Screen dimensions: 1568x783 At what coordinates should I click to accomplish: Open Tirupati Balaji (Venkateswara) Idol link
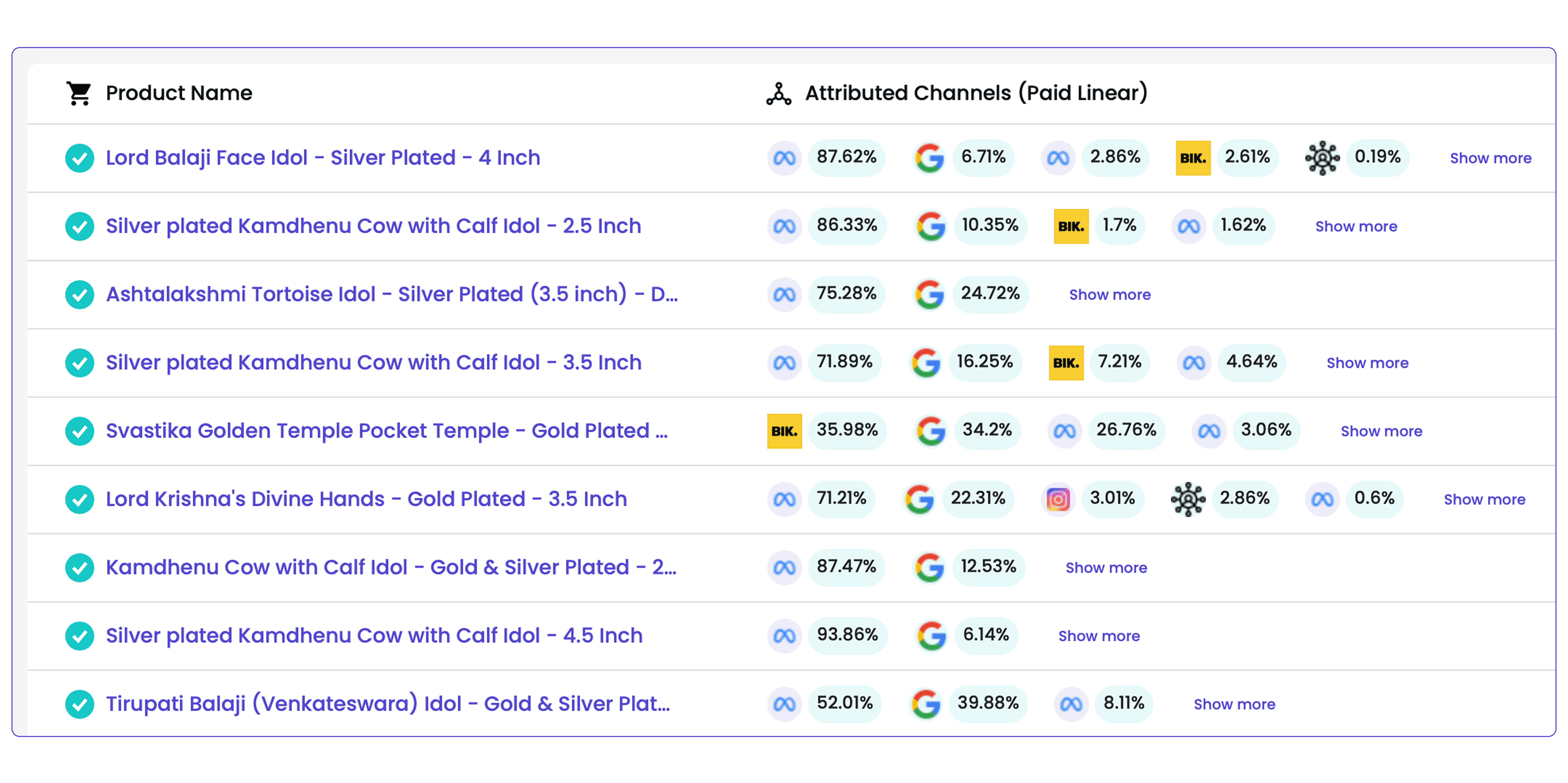(388, 703)
